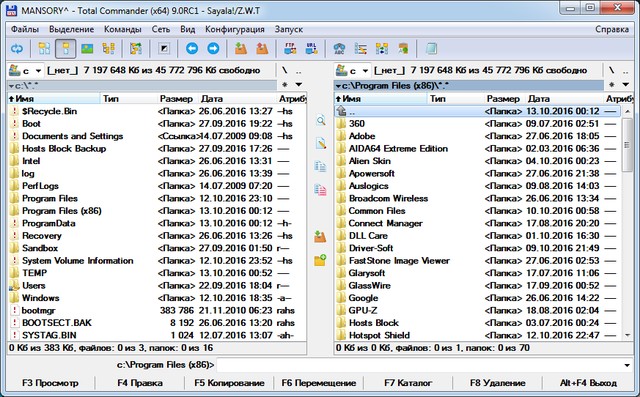The height and width of the screenshot is (397, 640).
Task: Expand the command line history dropdown
Action: pos(627,365)
